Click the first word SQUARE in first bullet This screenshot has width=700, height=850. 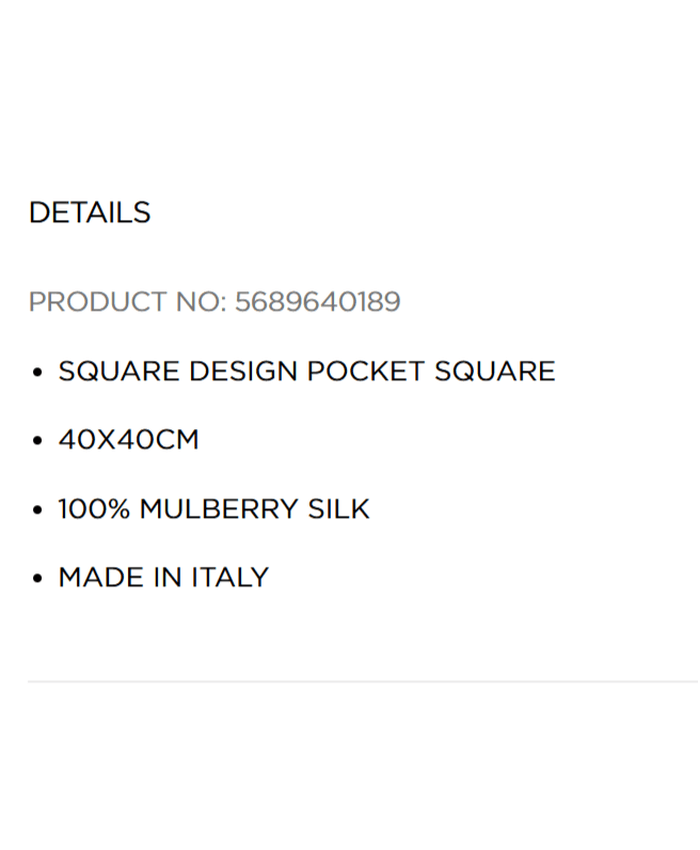click(119, 372)
